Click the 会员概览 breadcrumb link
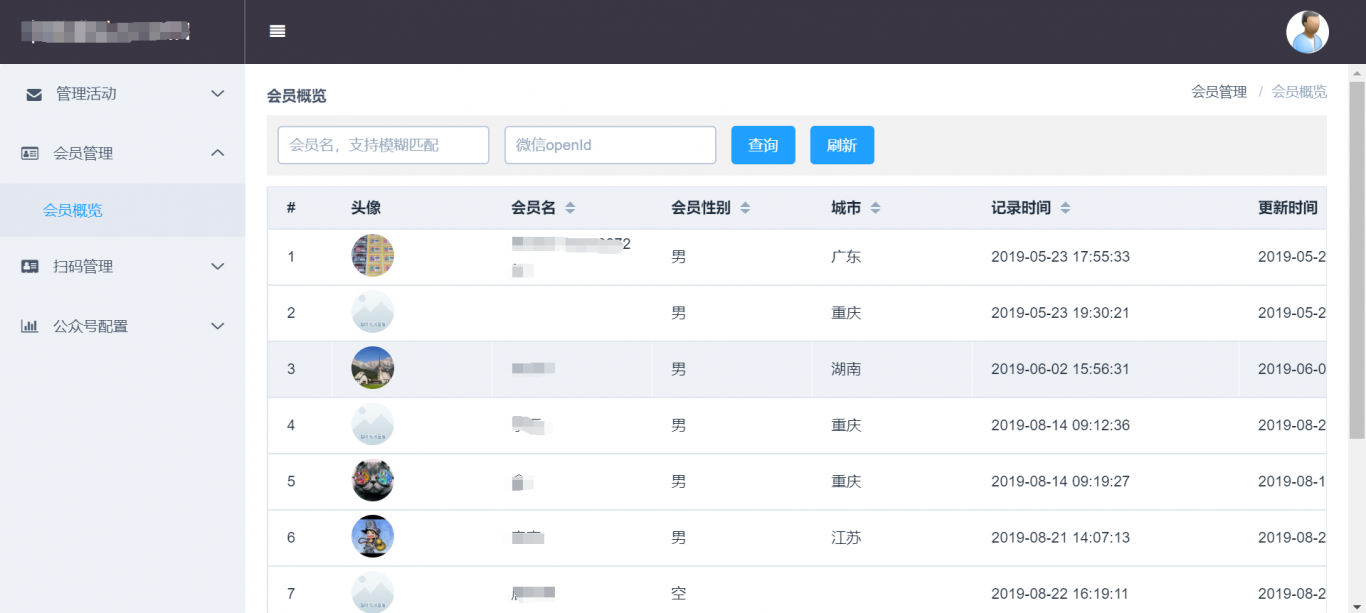 click(x=1299, y=91)
